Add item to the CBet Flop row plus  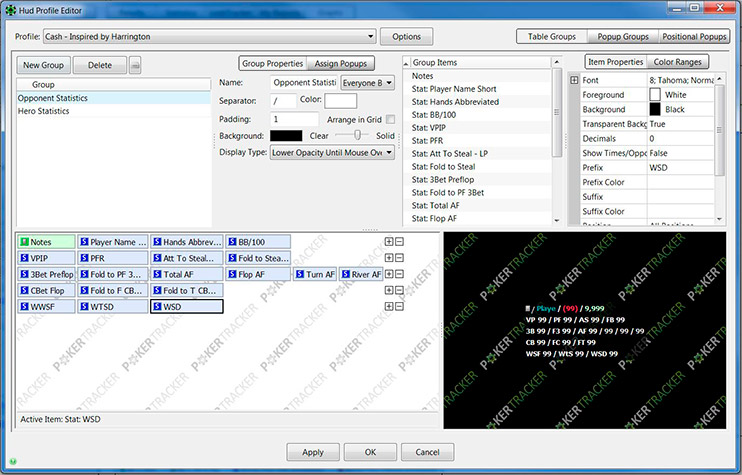coord(389,290)
